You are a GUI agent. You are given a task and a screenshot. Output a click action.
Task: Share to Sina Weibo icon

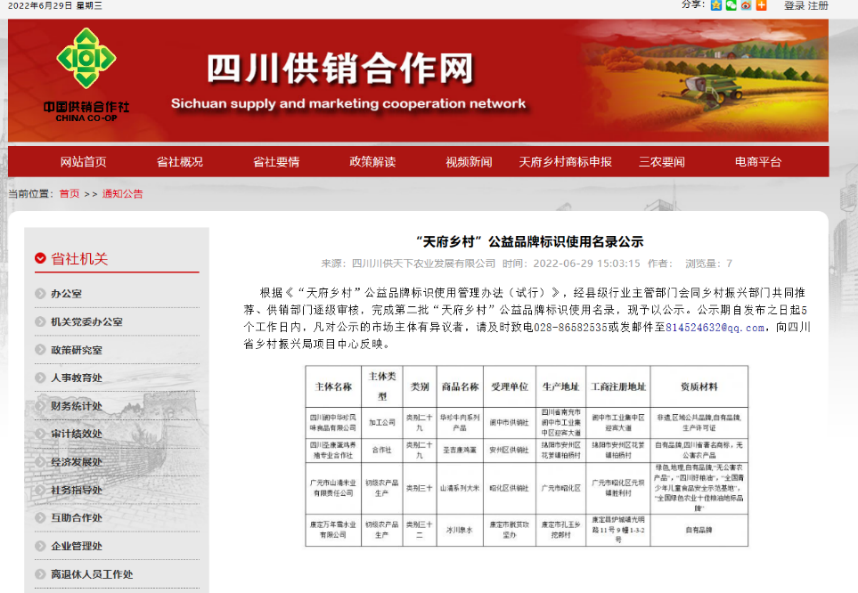[x=746, y=5]
